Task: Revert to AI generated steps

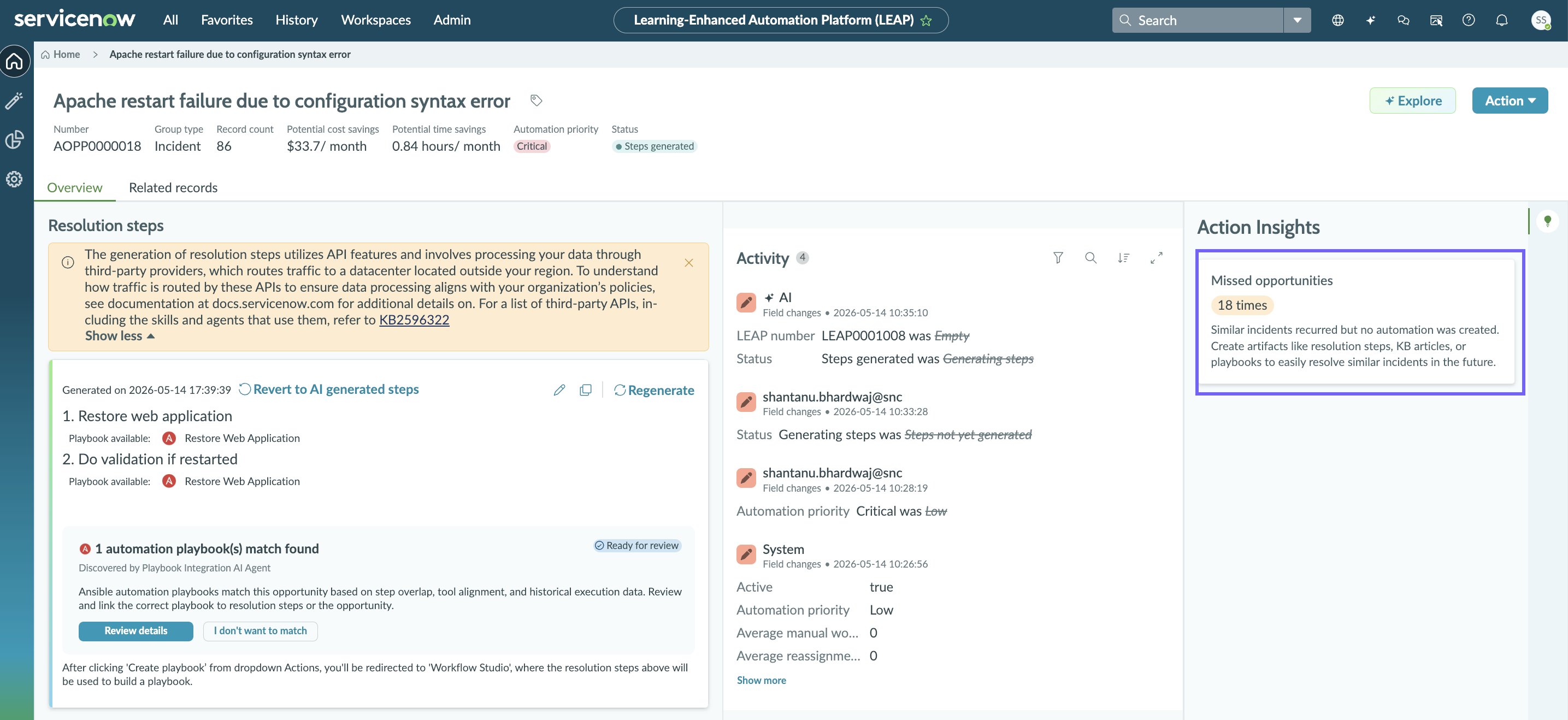Action: (329, 389)
